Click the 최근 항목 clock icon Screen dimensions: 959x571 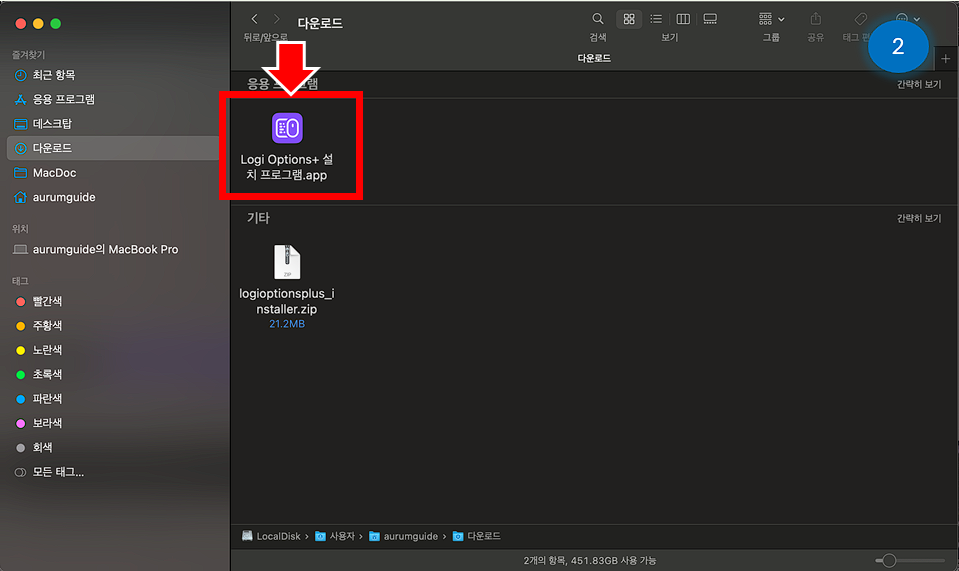(20, 75)
